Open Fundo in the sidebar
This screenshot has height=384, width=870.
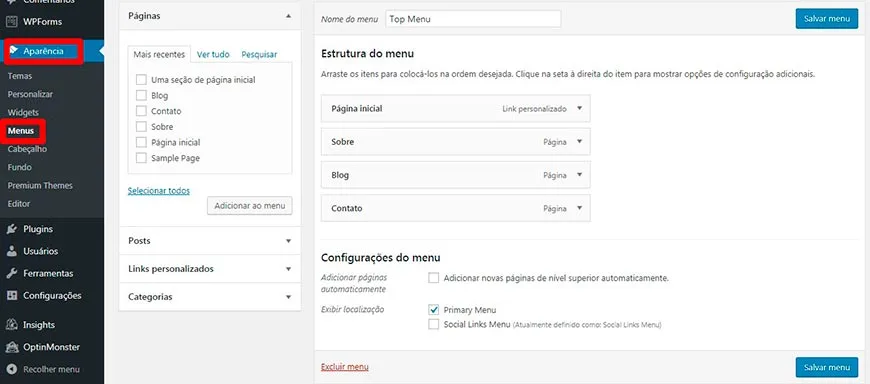pyautogui.click(x=19, y=167)
